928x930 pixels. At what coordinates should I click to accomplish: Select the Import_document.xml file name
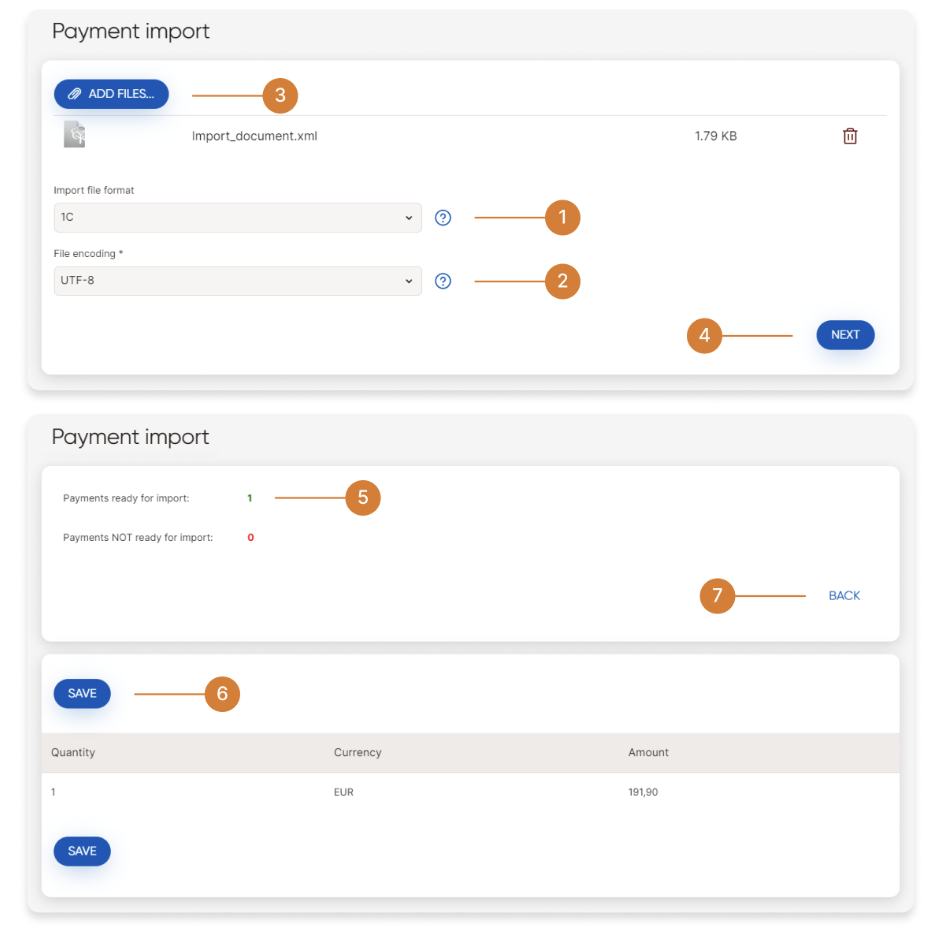(254, 136)
